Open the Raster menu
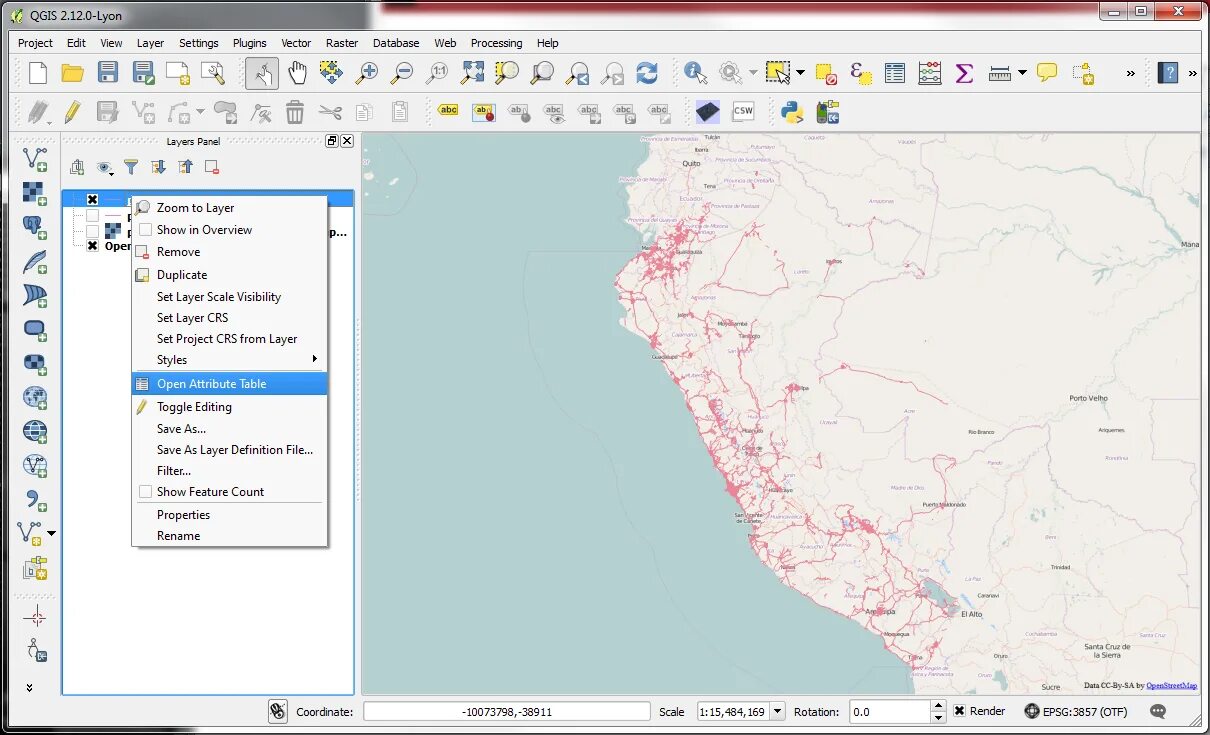The width and height of the screenshot is (1210, 735). click(x=341, y=43)
